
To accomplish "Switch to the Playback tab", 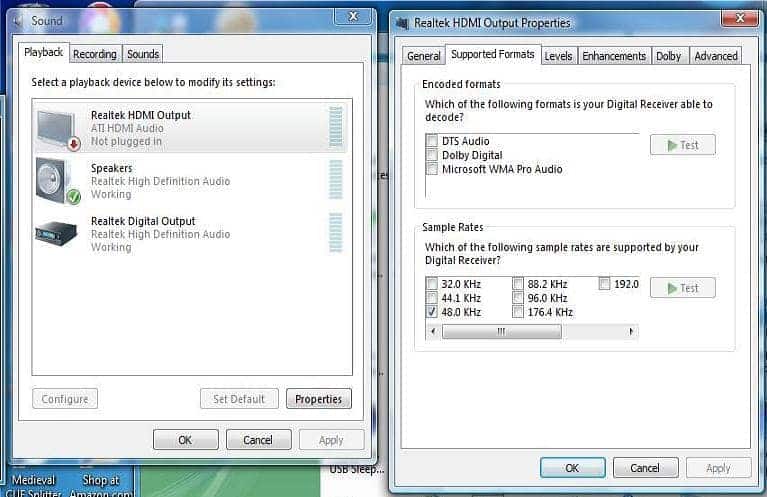I will pyautogui.click(x=44, y=52).
